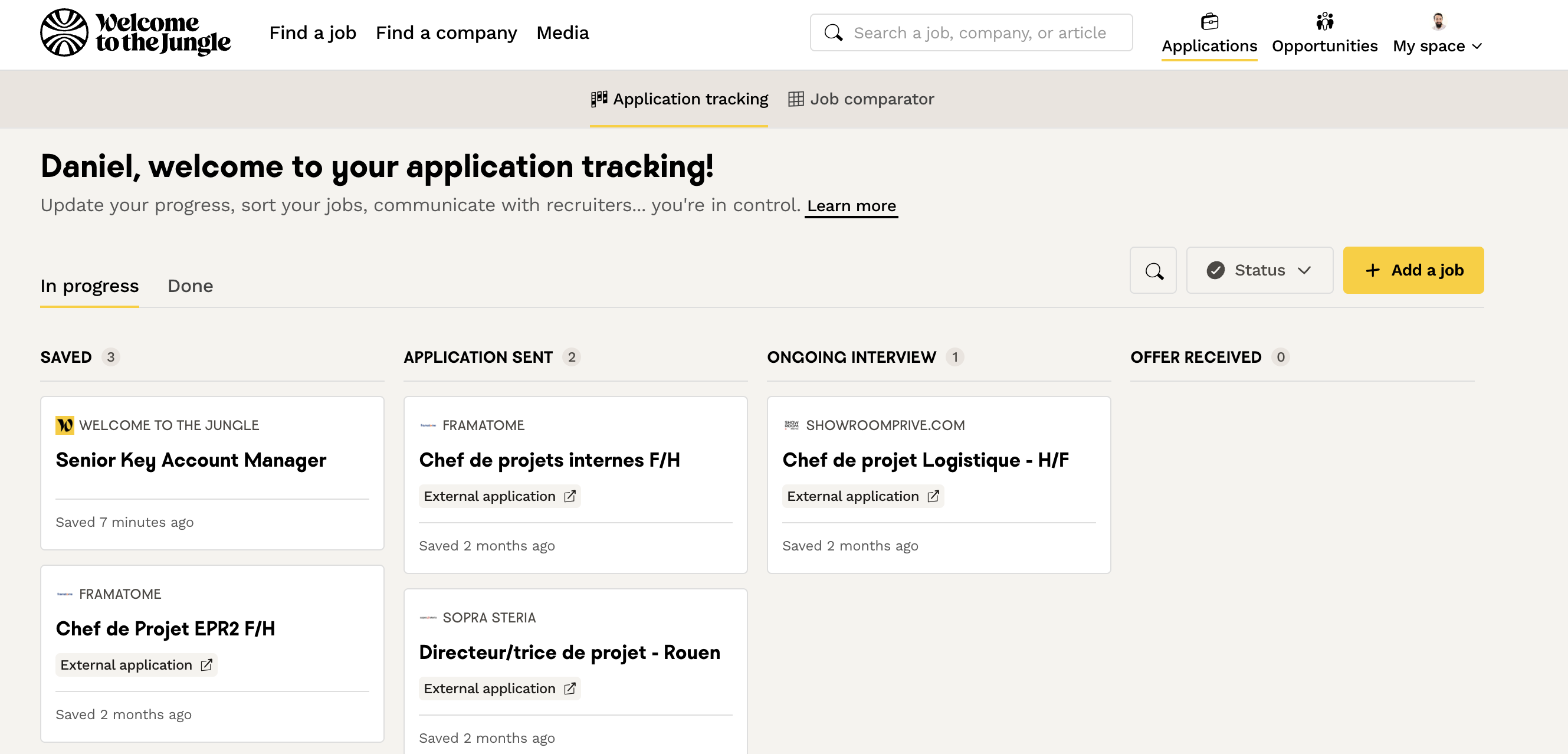Viewport: 1568px width, 754px height.
Task: Click the Welcome to the Jungle logo
Action: 135,33
